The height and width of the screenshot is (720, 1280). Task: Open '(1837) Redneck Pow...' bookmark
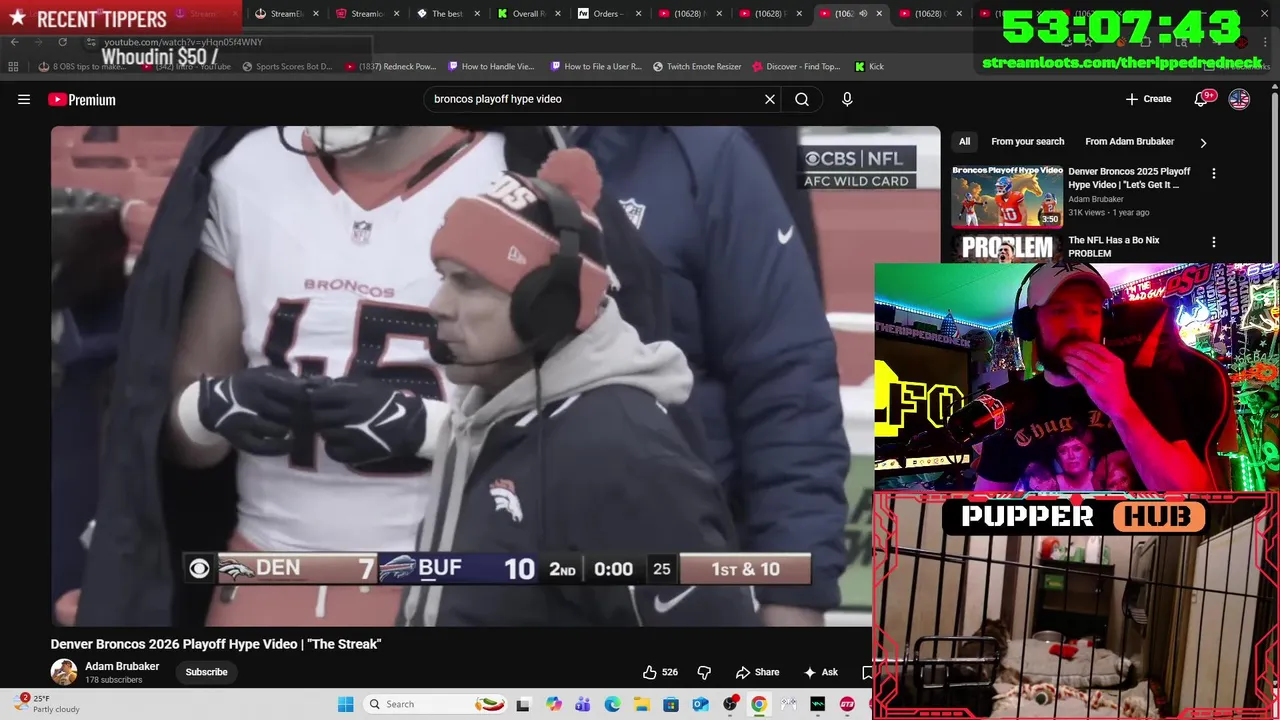coord(391,67)
